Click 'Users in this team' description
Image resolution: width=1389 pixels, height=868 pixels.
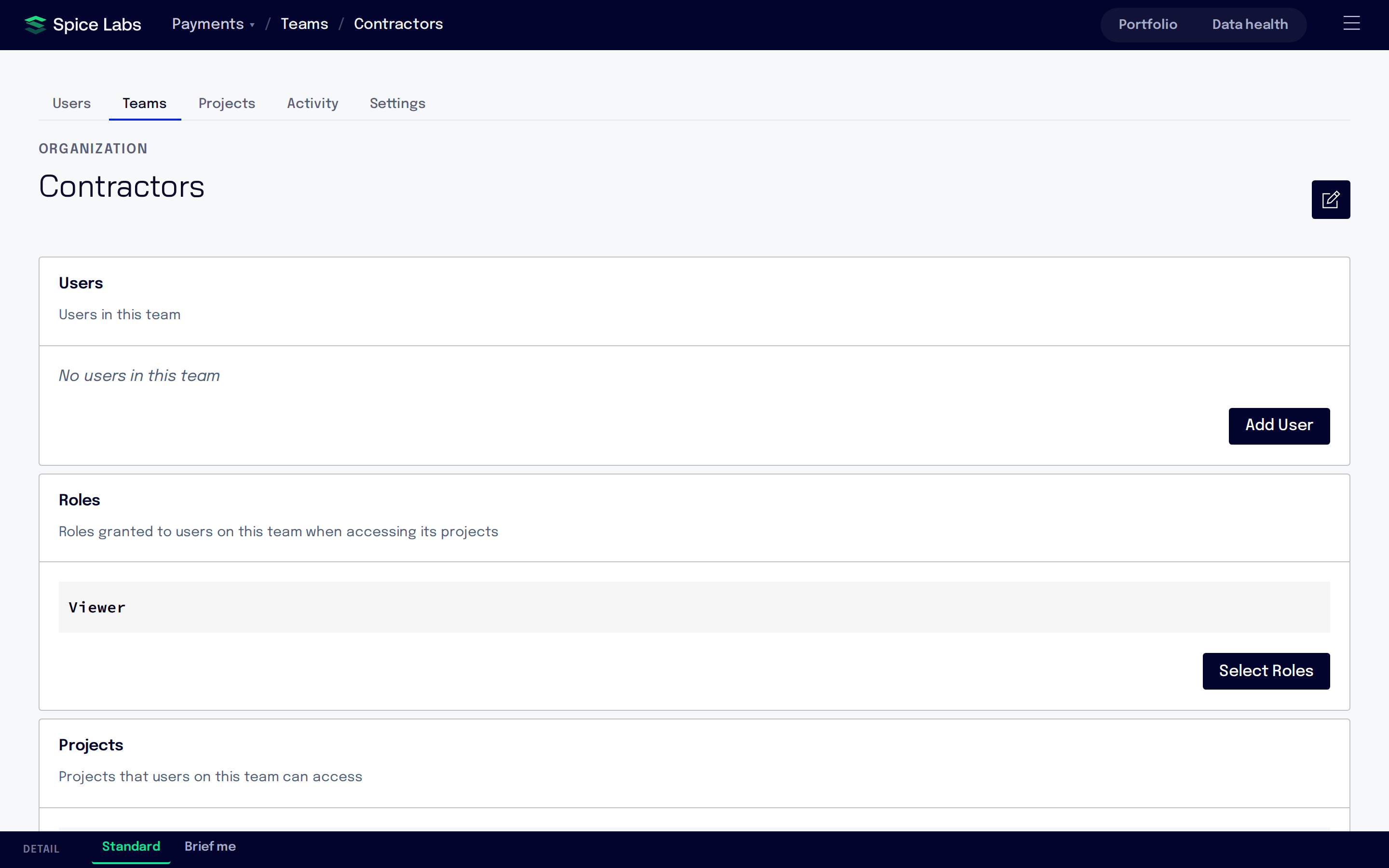click(120, 314)
